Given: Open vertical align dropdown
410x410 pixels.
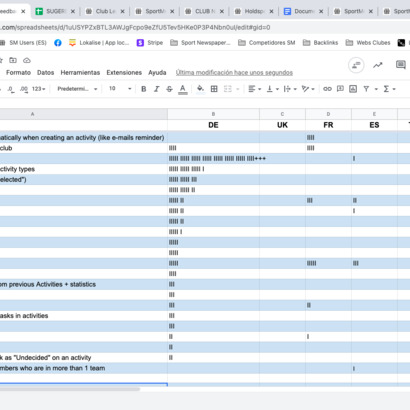Looking at the screenshot, I should click(x=273, y=89).
